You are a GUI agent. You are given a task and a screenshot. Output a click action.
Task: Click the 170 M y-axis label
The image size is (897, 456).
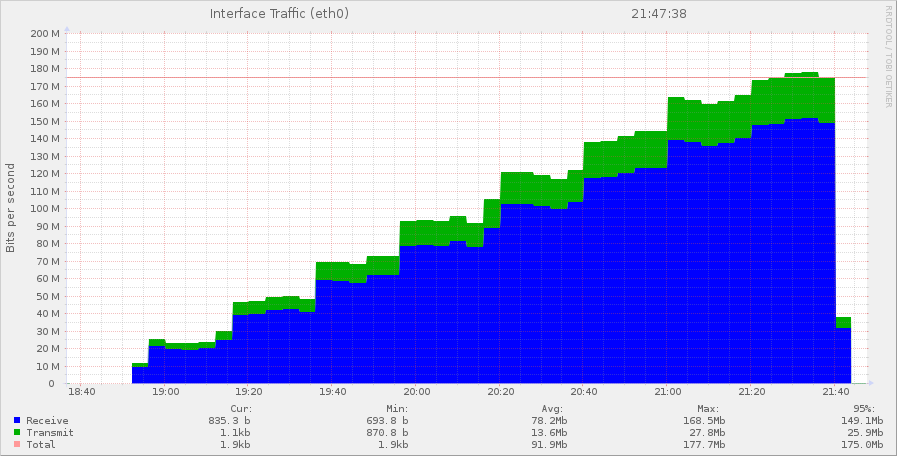[x=45, y=86]
